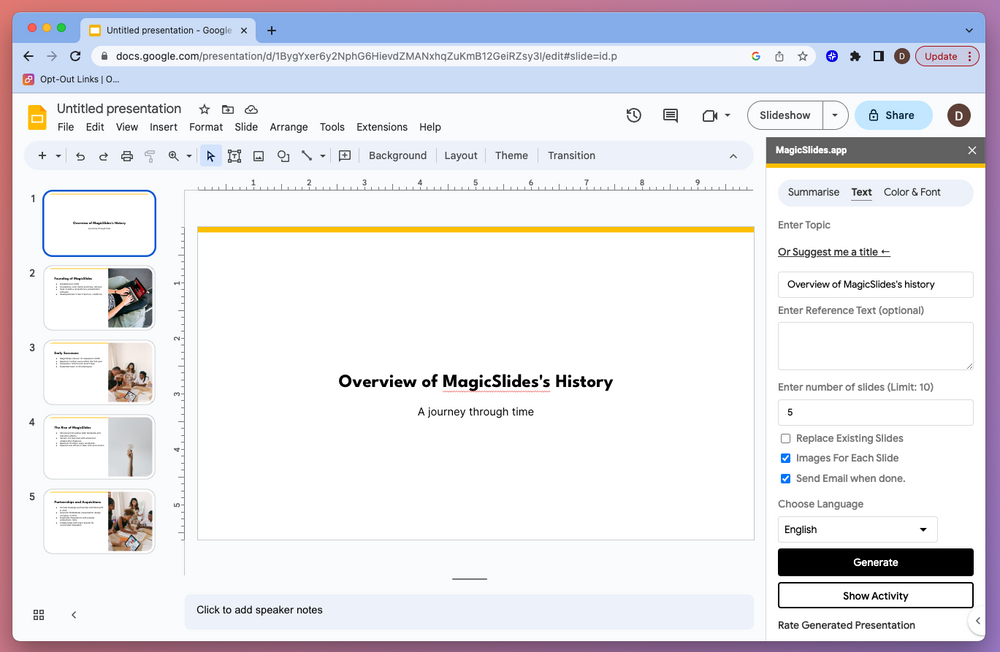Open the new slide layout dropdown arrow

click(58, 156)
